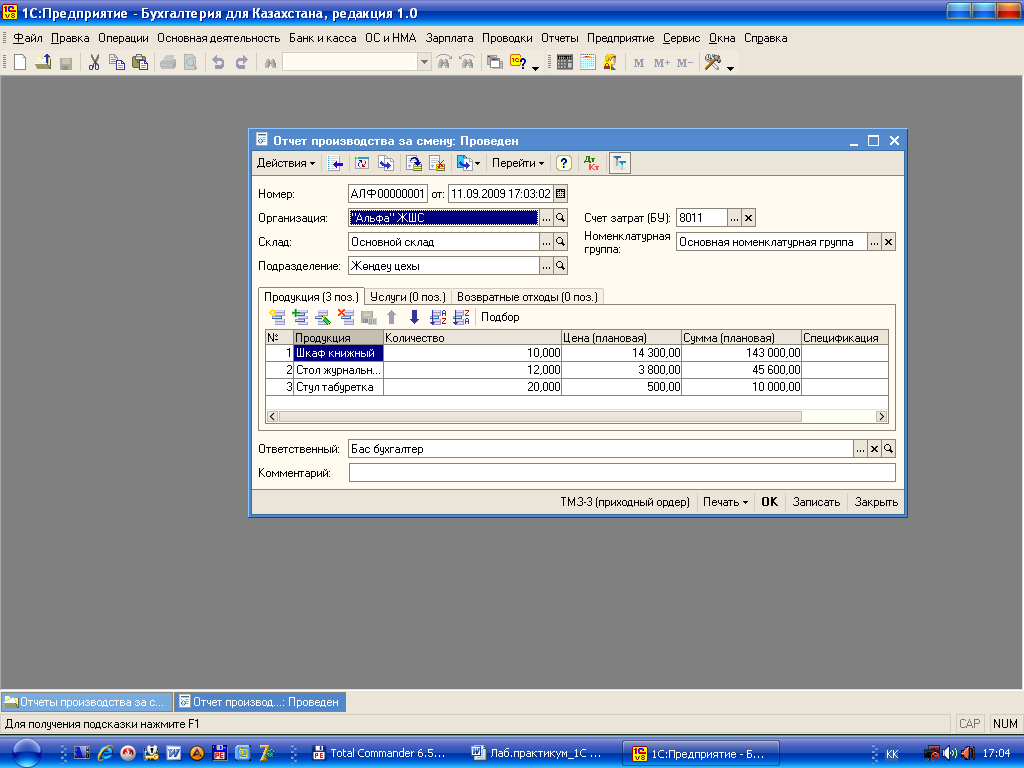
Task: Click the Комментарий input field
Action: [x=622, y=473]
